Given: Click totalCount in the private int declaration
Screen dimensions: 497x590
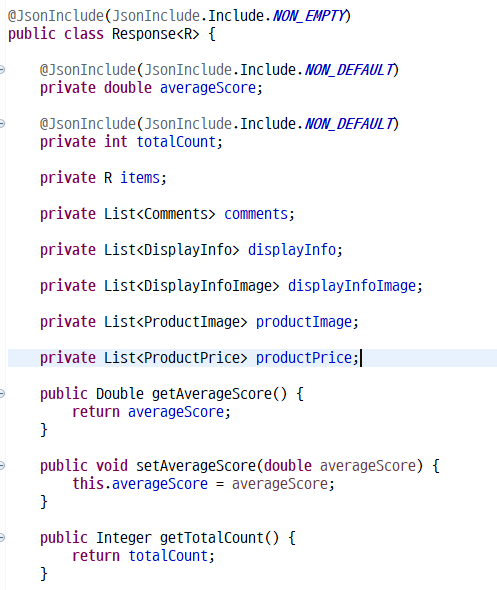Looking at the screenshot, I should click(x=176, y=142).
